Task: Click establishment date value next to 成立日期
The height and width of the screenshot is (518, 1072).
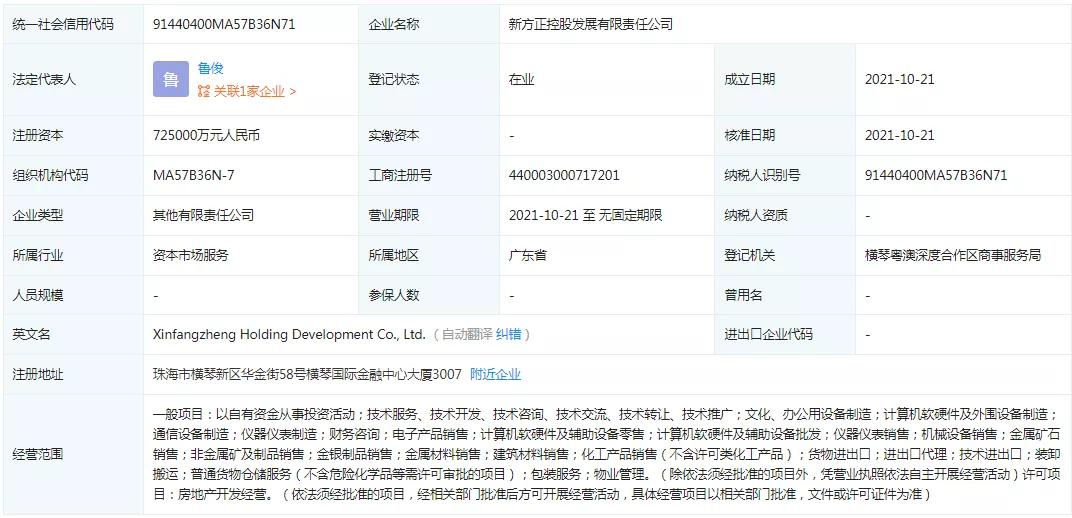Action: coord(900,79)
